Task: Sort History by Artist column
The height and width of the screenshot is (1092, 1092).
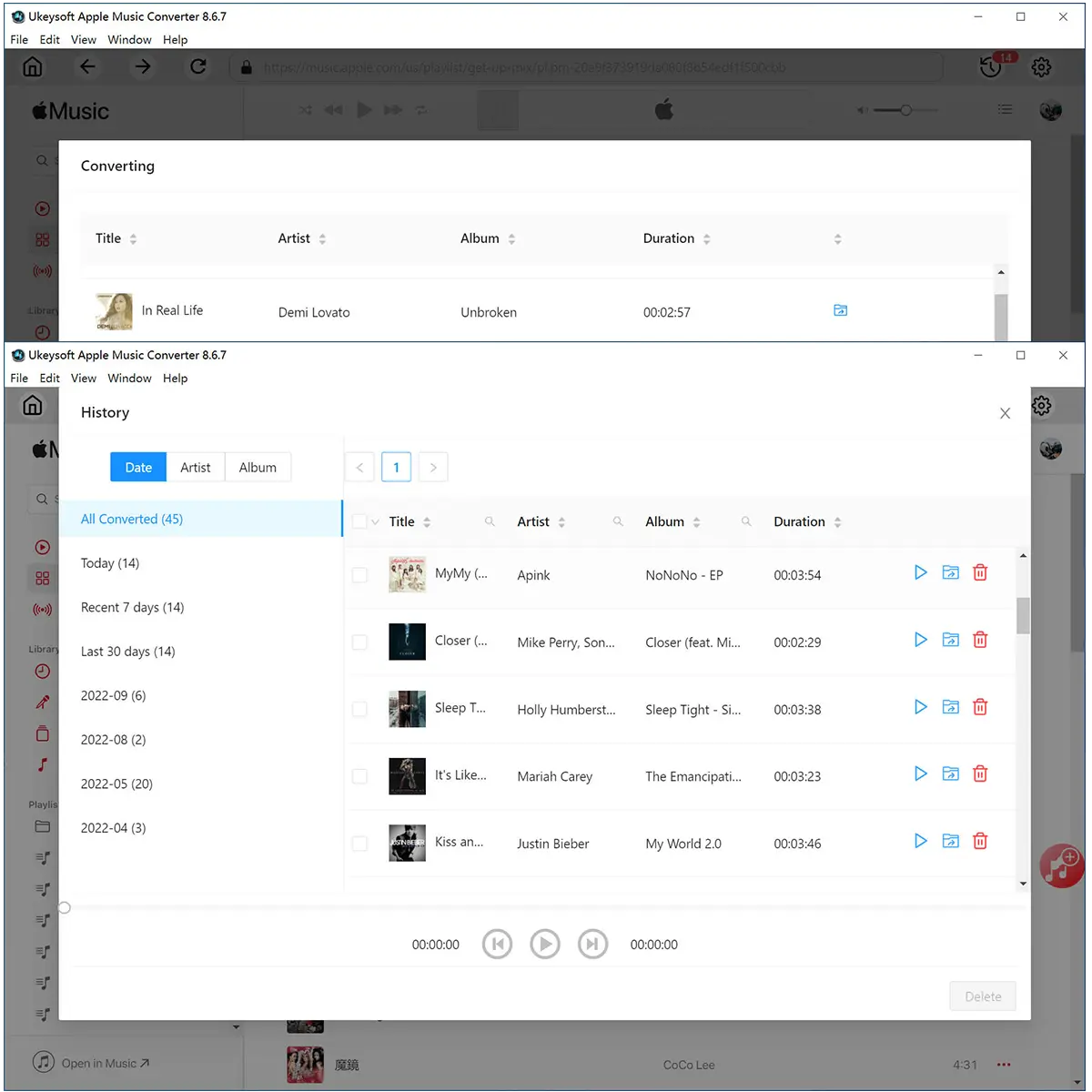Action: tap(561, 522)
